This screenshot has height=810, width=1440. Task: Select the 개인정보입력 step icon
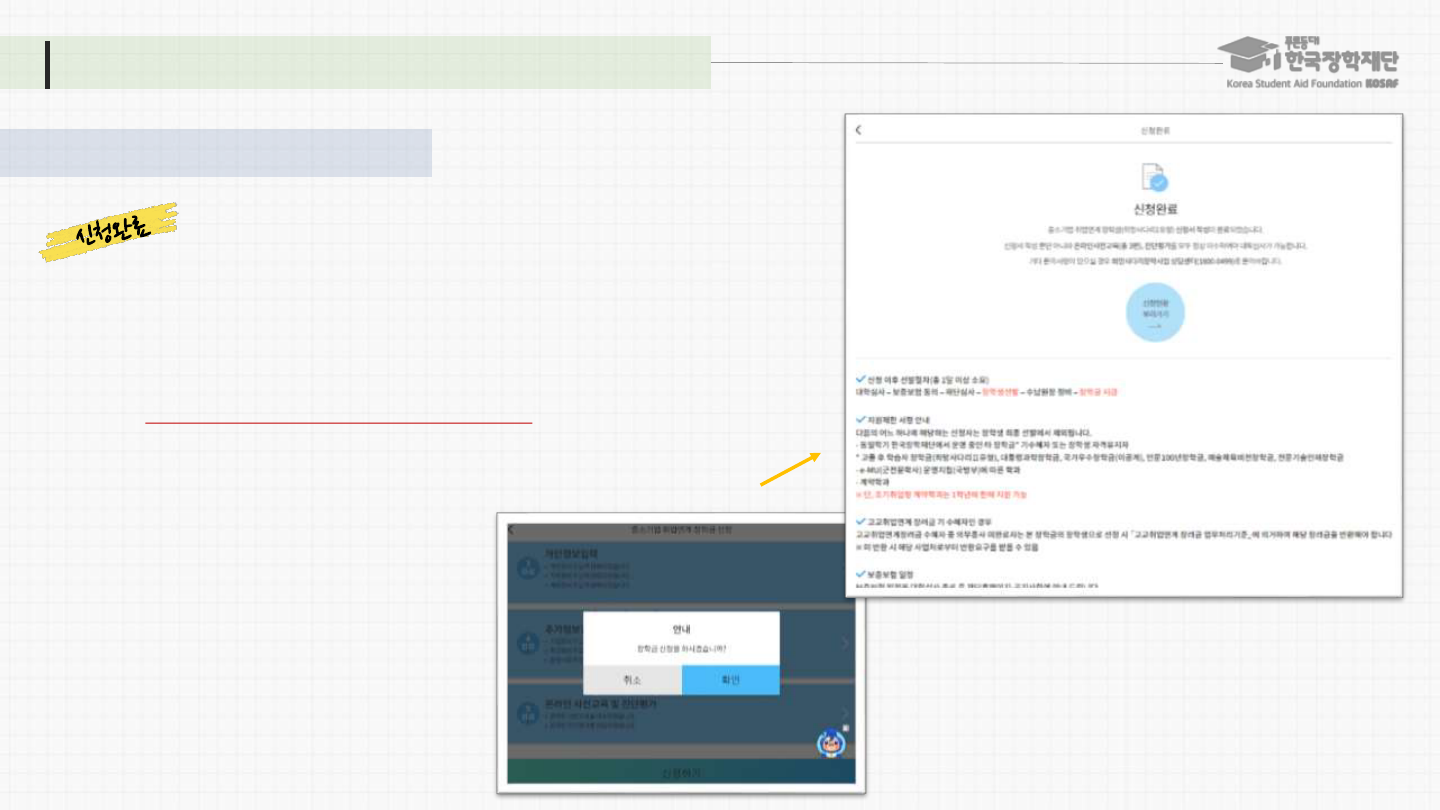coord(528,569)
